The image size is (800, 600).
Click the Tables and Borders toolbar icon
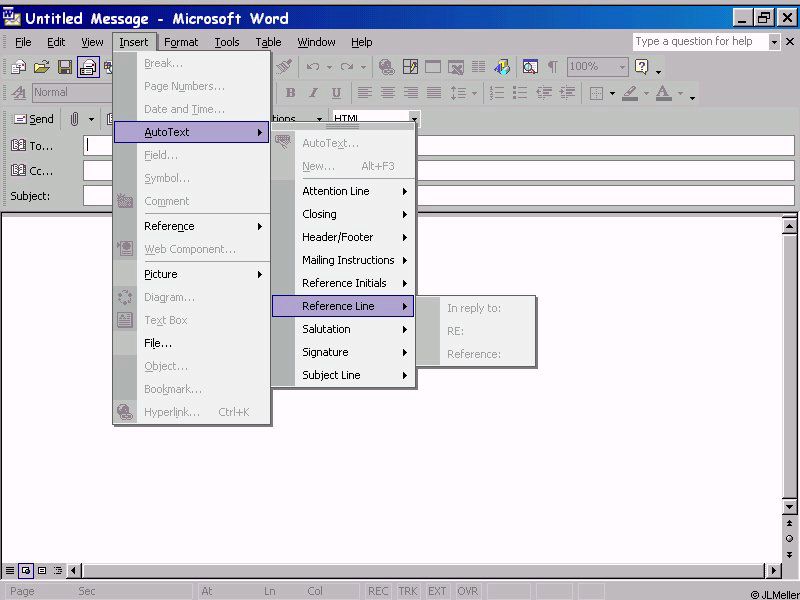click(410, 67)
